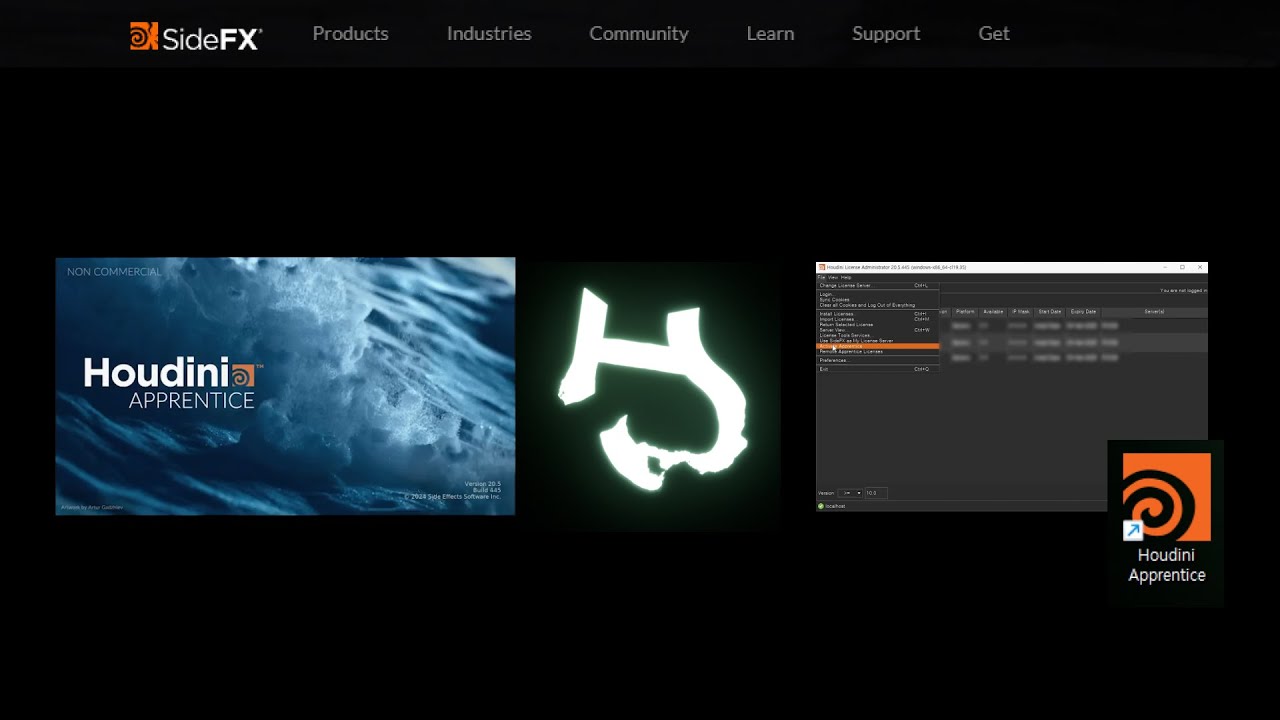The width and height of the screenshot is (1280, 720).
Task: Choose Change License Server from the menu
Action: click(x=878, y=286)
